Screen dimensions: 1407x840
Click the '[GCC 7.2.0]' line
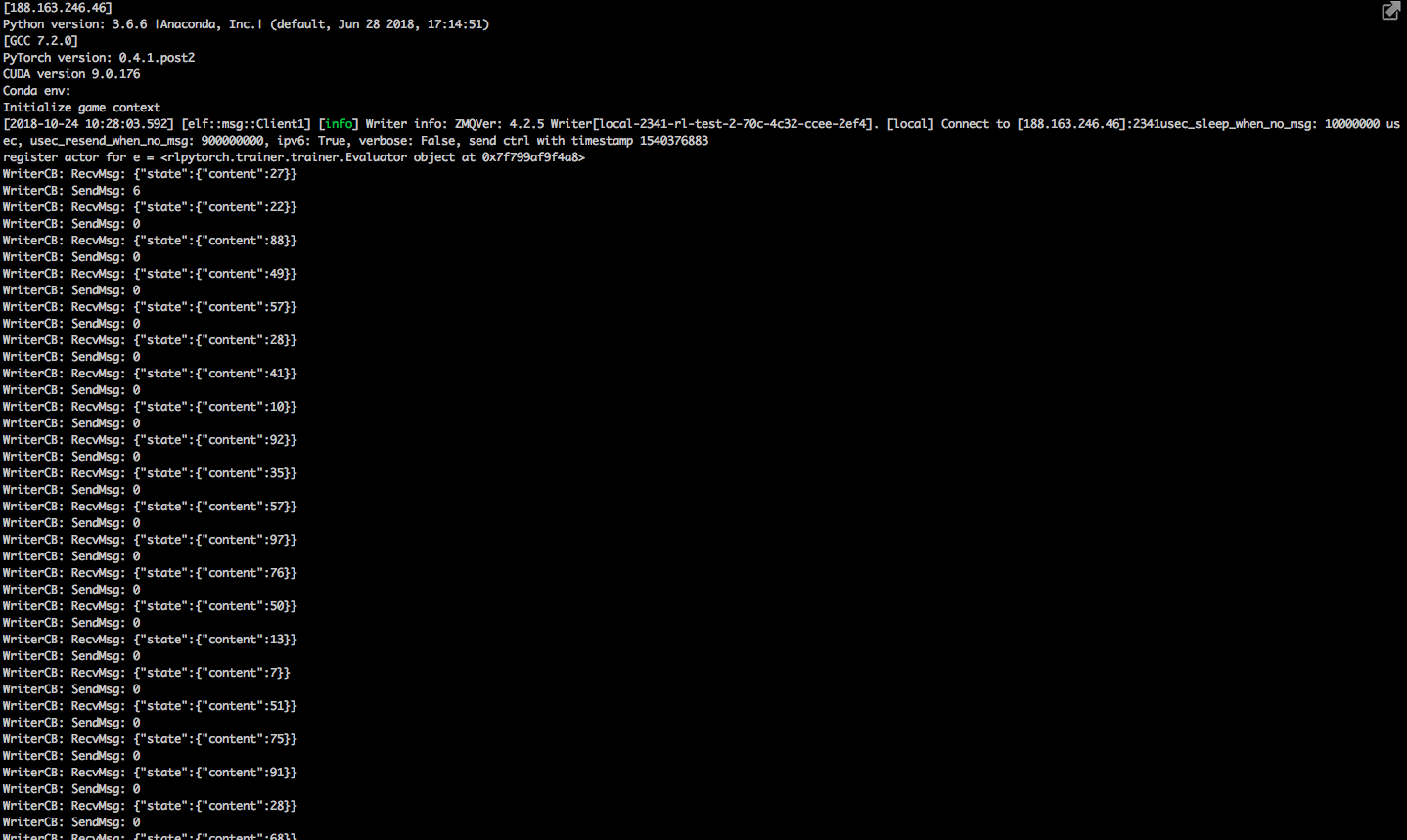click(x=40, y=41)
